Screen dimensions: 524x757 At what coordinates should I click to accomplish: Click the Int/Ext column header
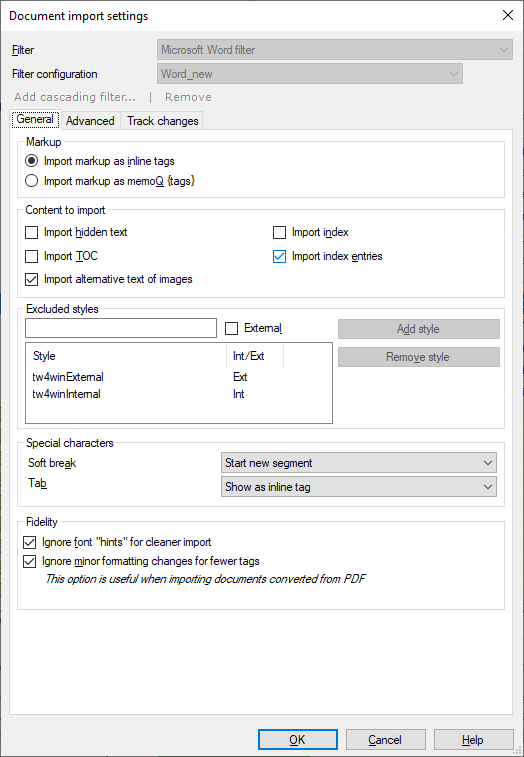pos(255,356)
